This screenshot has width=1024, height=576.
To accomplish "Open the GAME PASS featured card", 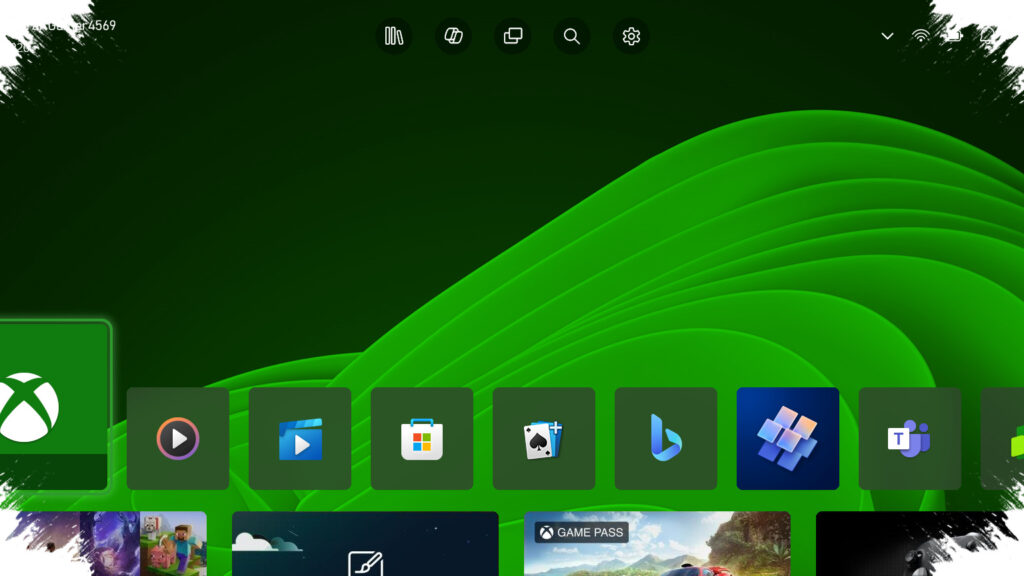I will point(657,543).
